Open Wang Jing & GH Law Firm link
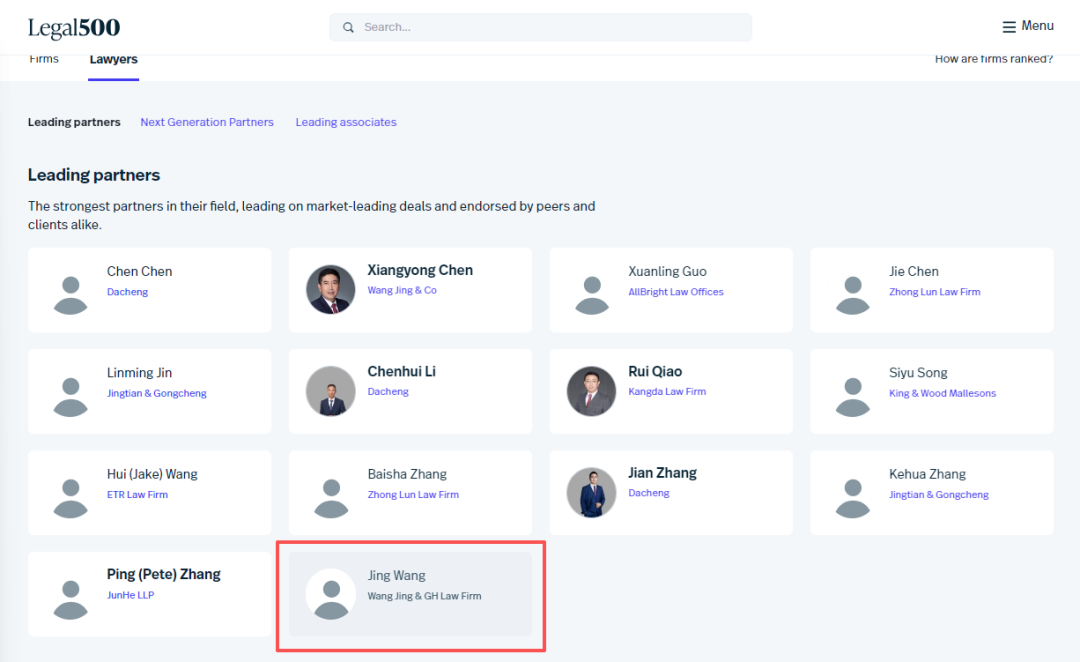Image resolution: width=1080 pixels, height=662 pixels. (x=424, y=596)
